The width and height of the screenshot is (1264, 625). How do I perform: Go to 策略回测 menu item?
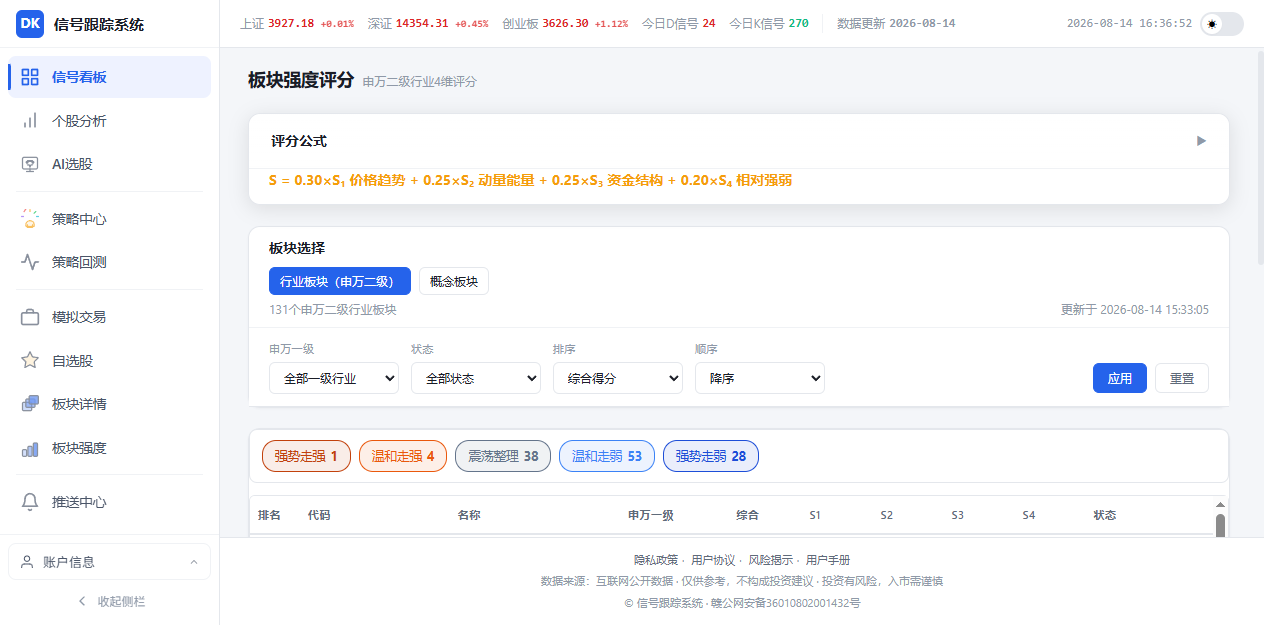tap(109, 262)
